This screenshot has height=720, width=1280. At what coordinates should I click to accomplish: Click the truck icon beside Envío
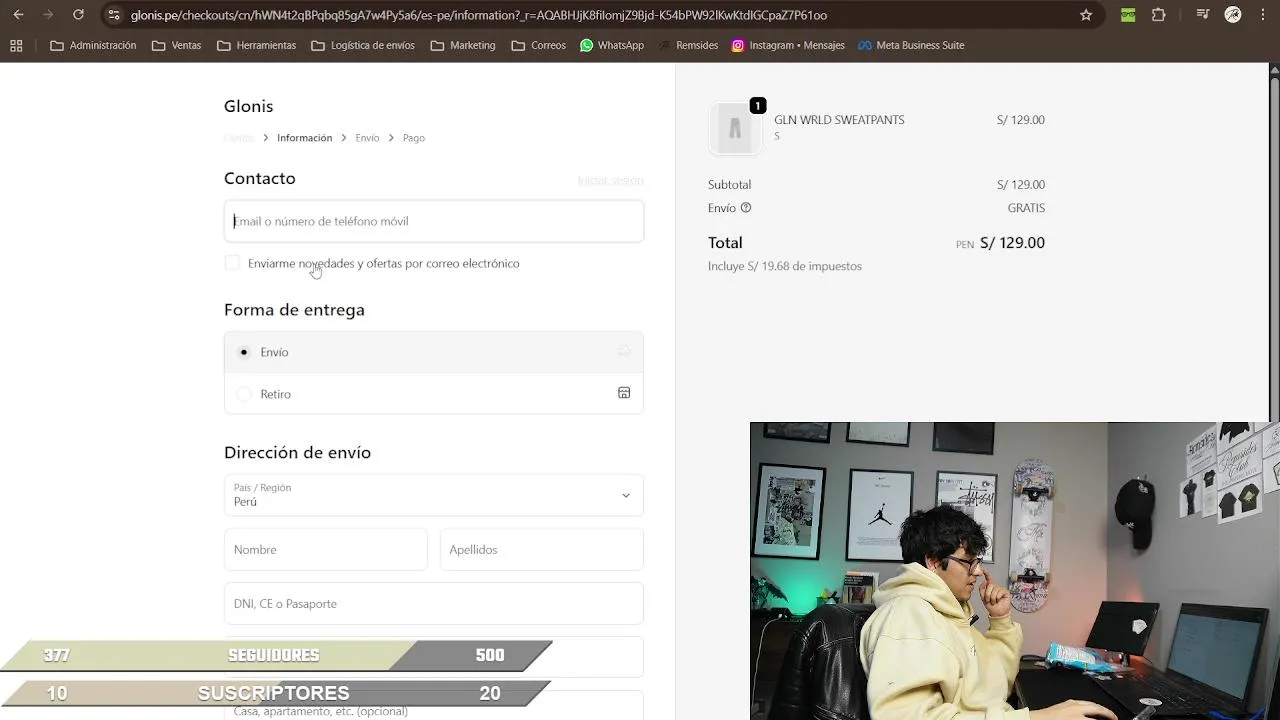point(624,351)
